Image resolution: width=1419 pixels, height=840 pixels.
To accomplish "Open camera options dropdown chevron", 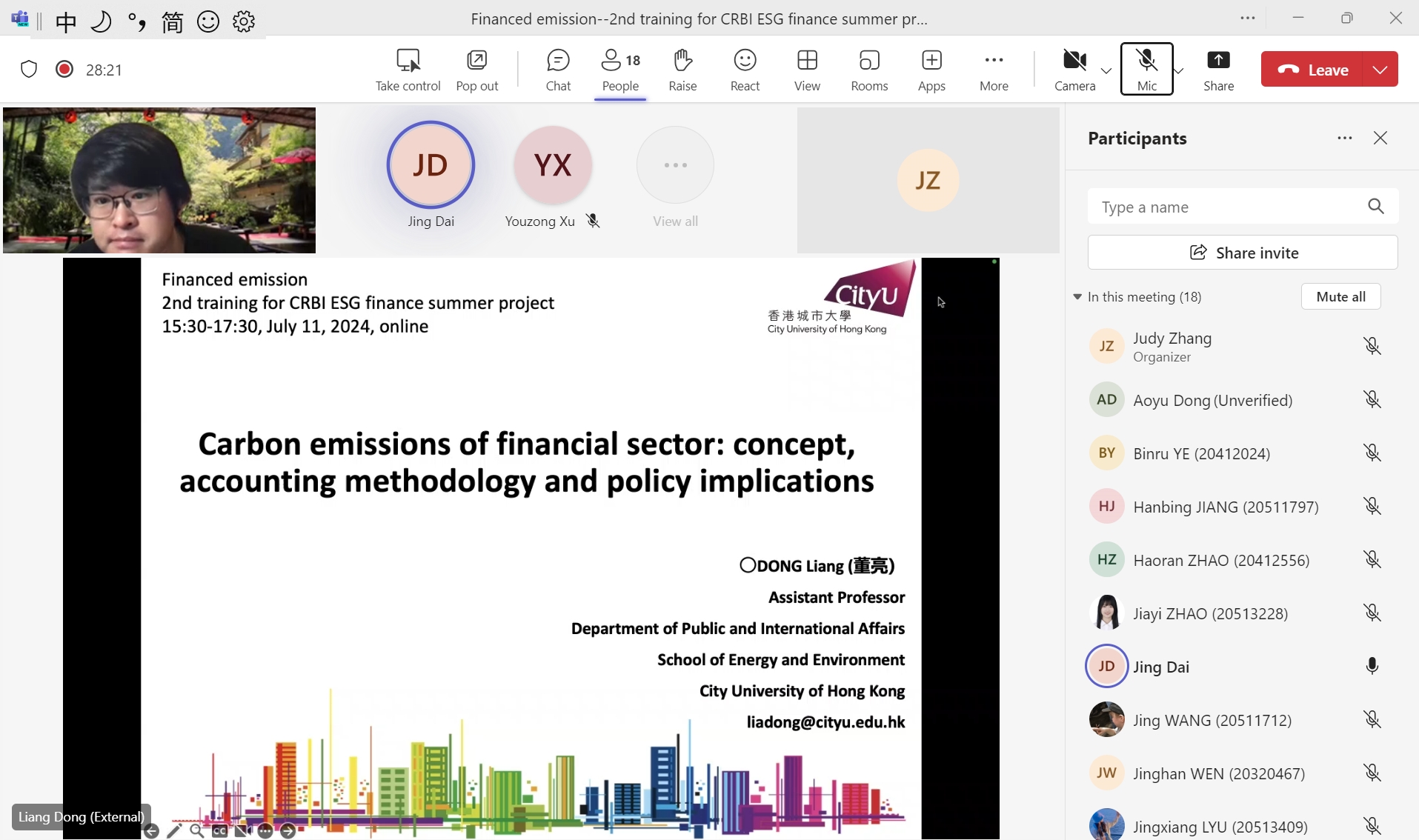I will coord(1106,71).
